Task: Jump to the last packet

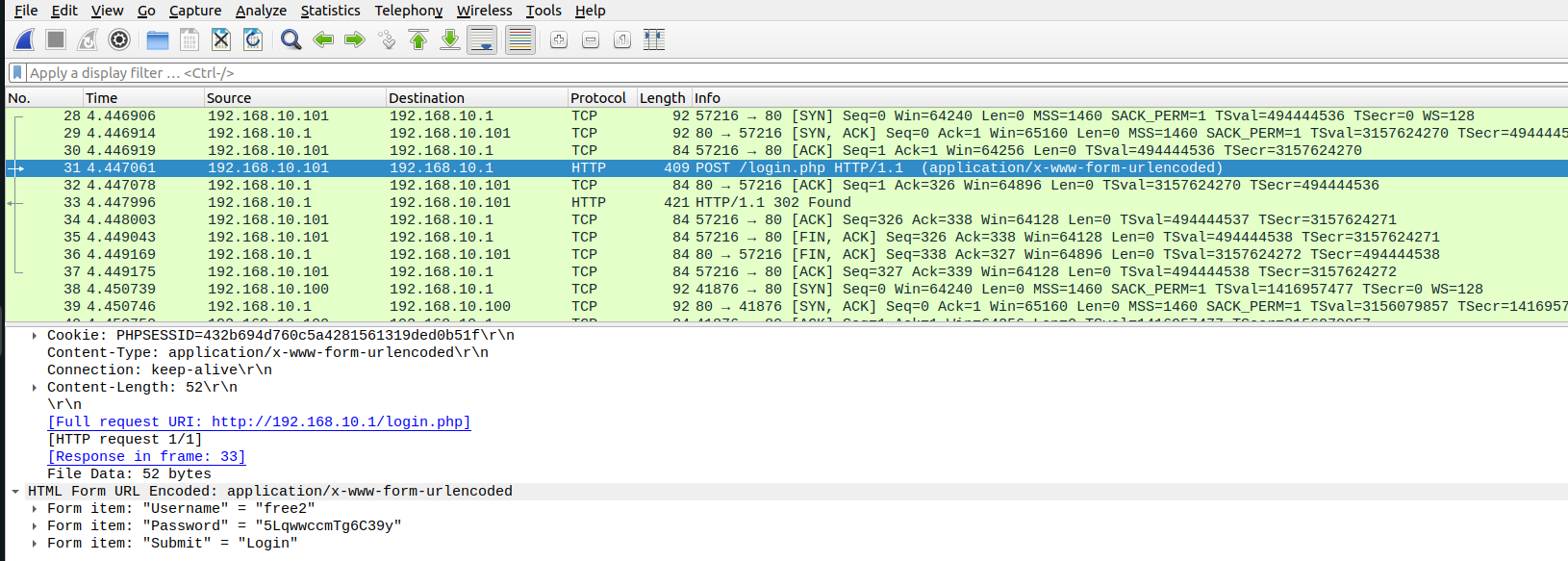Action: [450, 39]
